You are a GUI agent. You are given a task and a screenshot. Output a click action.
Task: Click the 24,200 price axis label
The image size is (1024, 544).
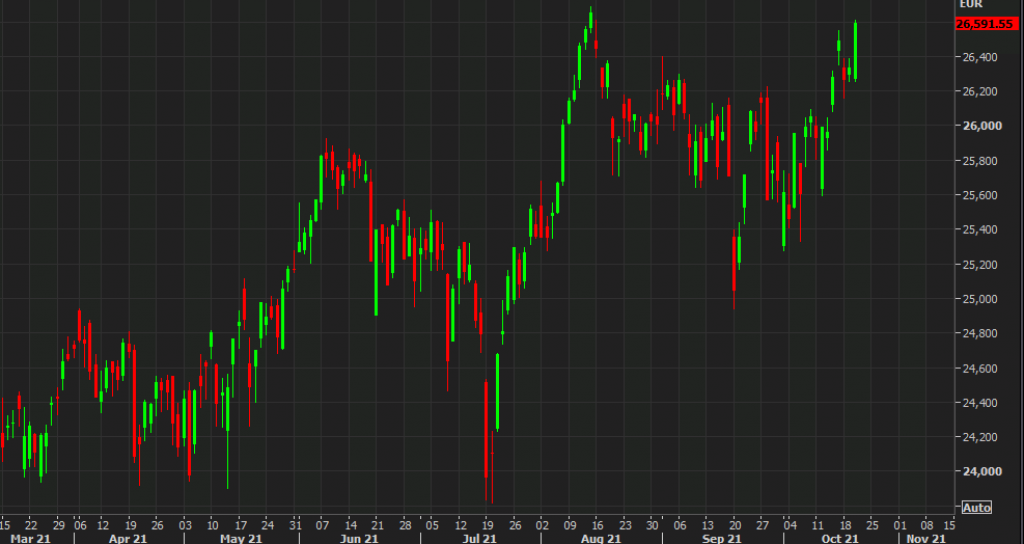pyautogui.click(x=980, y=438)
